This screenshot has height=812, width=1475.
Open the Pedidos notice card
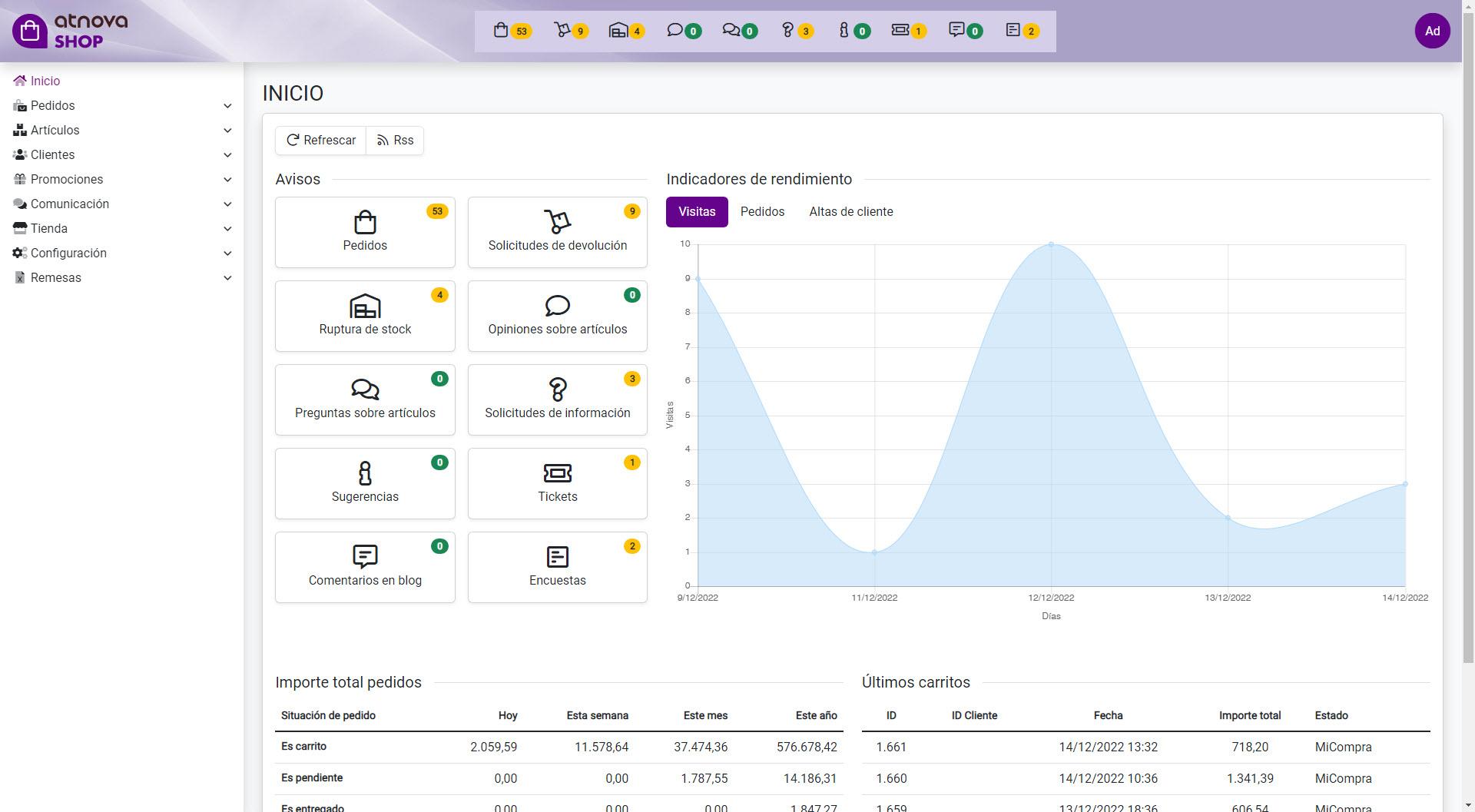pyautogui.click(x=365, y=232)
